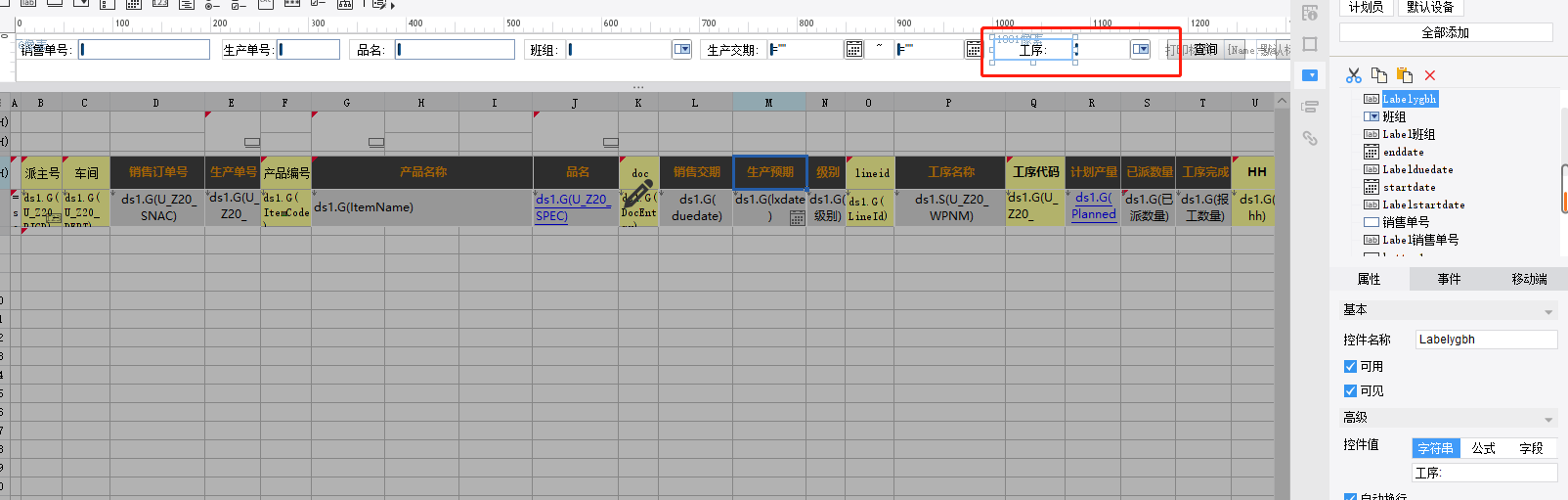The width and height of the screenshot is (1568, 500).
Task: Click the 查询 button in parameter pane
Action: (x=1205, y=49)
